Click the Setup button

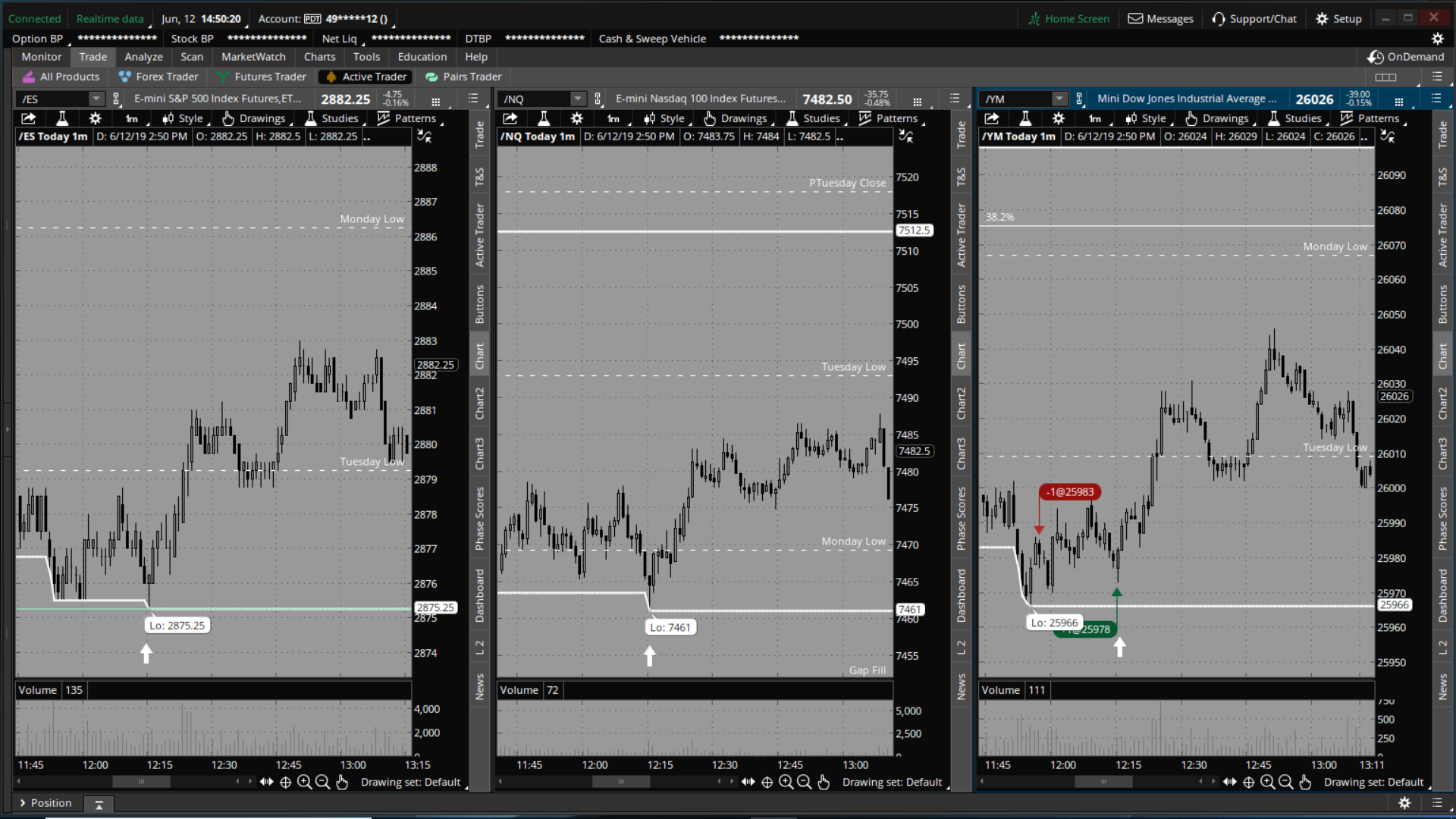click(x=1339, y=19)
